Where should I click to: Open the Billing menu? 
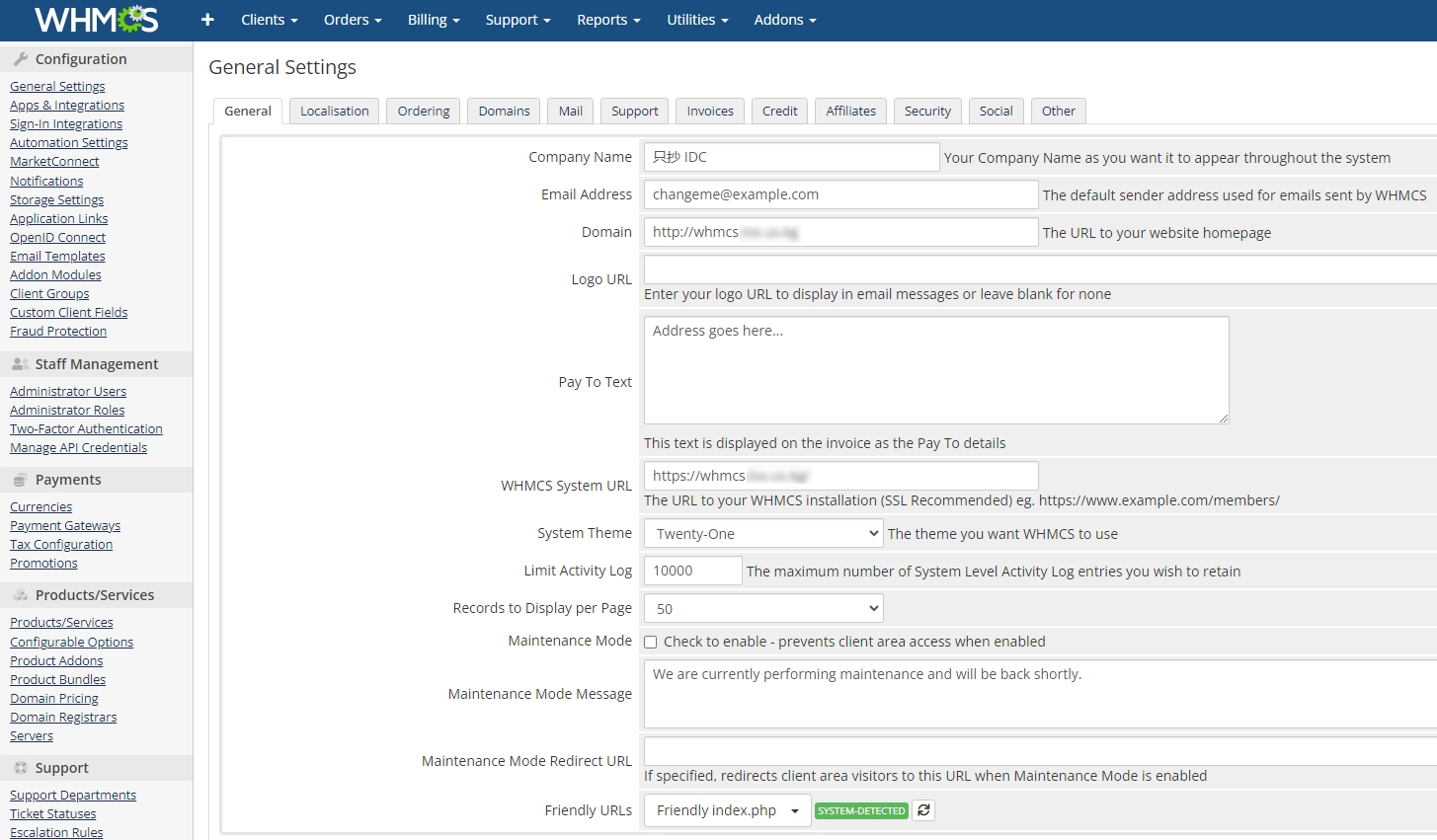[x=434, y=20]
